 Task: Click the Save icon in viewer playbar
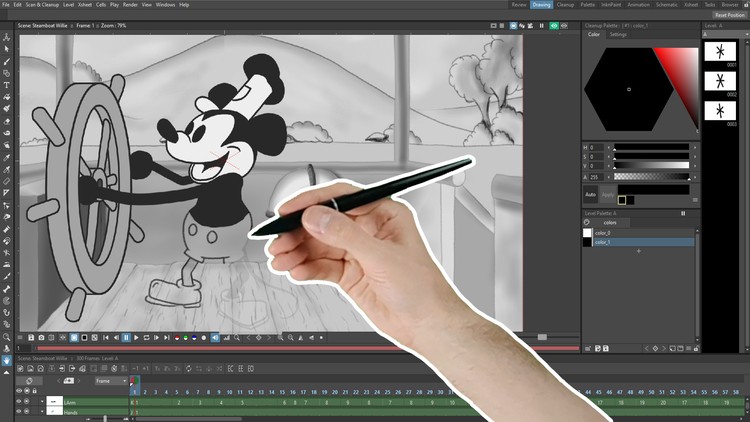click(31, 337)
